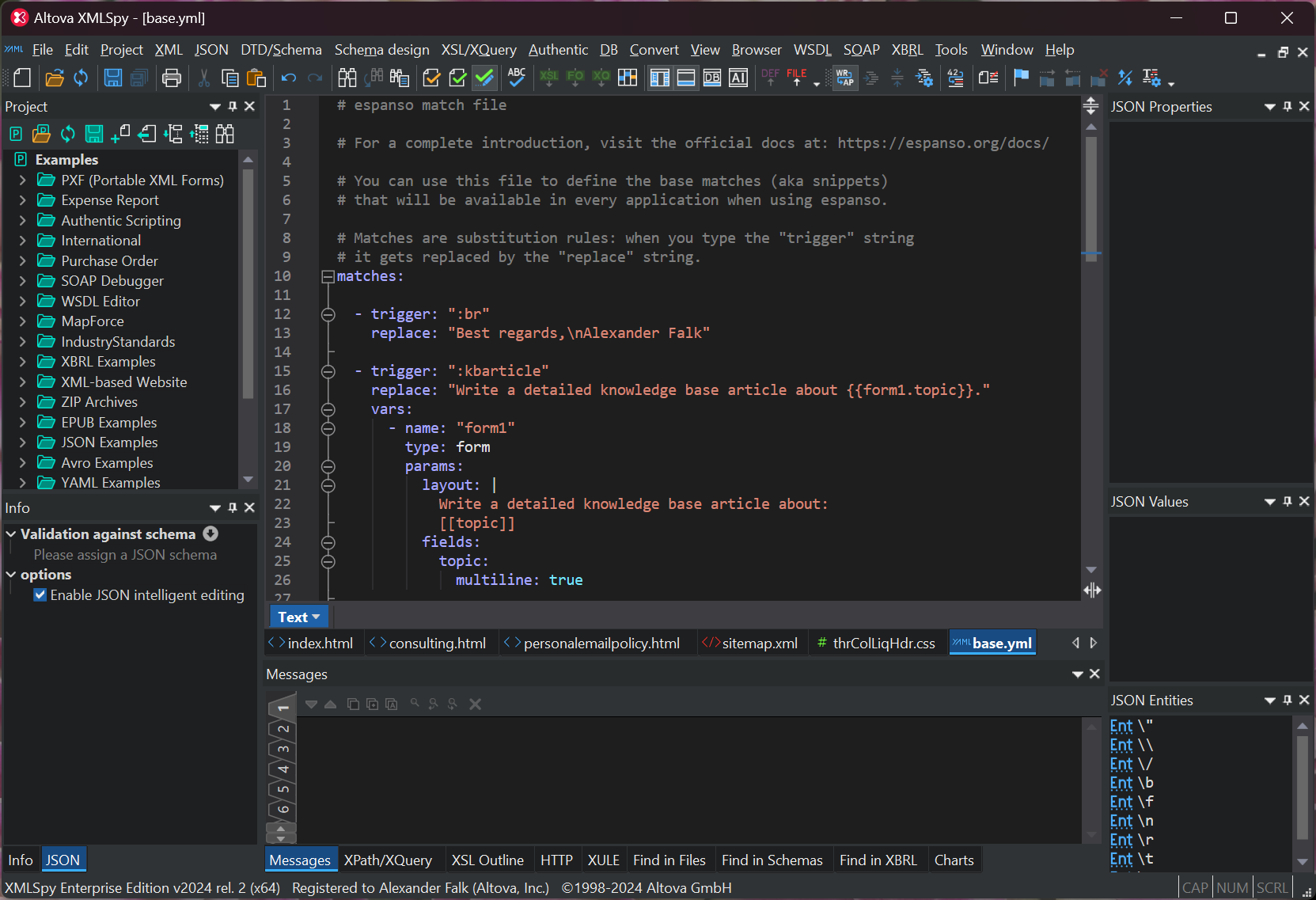Toggle line numbers with the 42 icon
Viewport: 1316px width, 900px height.
956,78
